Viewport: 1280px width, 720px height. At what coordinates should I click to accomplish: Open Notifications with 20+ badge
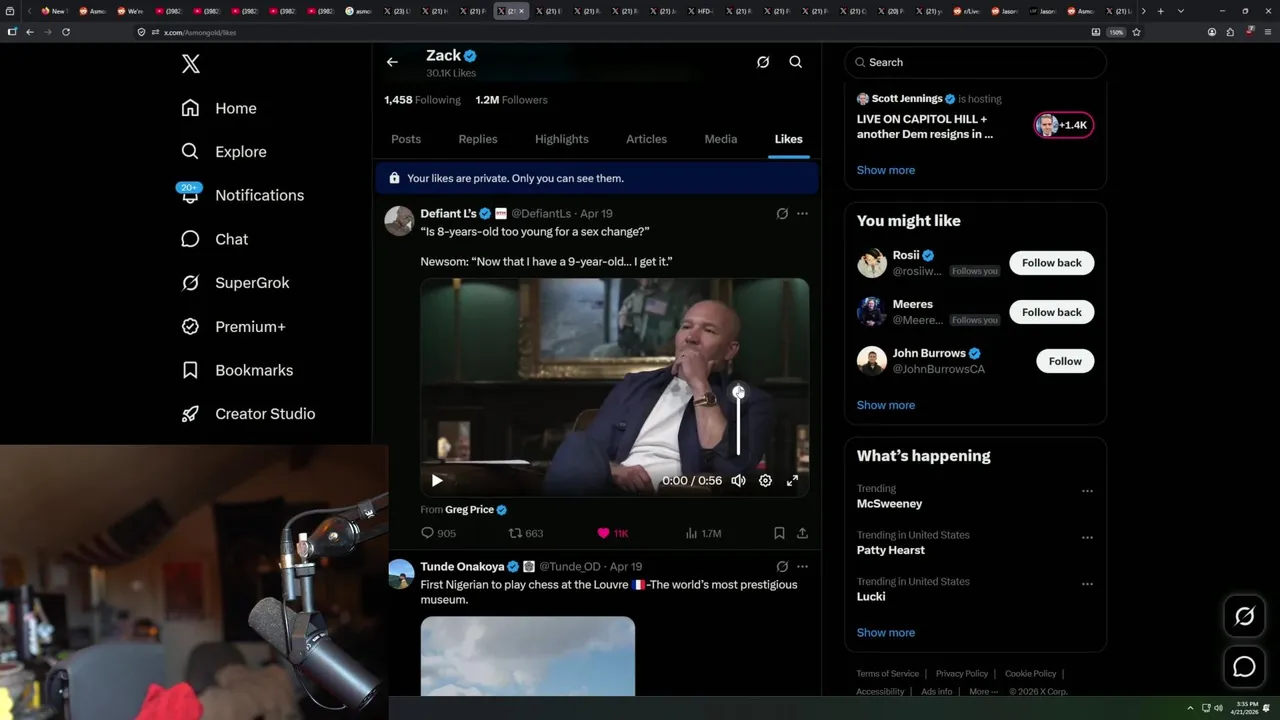pyautogui.click(x=241, y=195)
